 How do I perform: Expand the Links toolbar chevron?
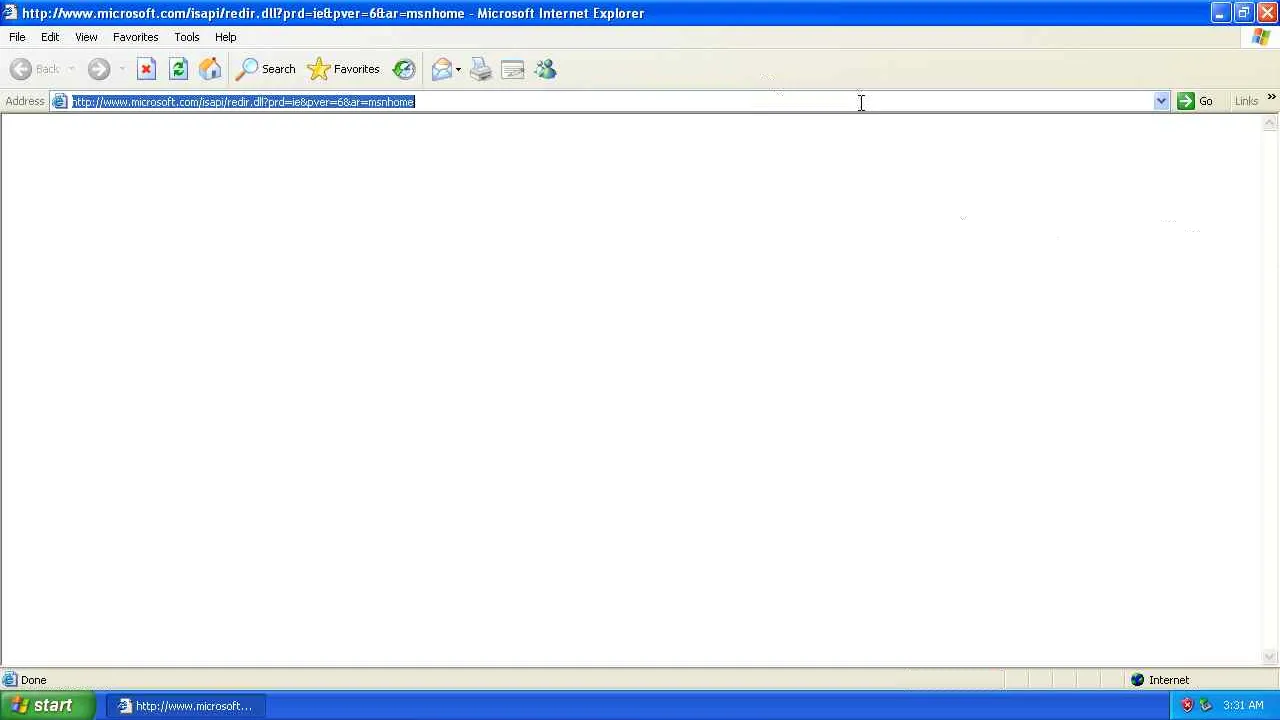click(1271, 98)
